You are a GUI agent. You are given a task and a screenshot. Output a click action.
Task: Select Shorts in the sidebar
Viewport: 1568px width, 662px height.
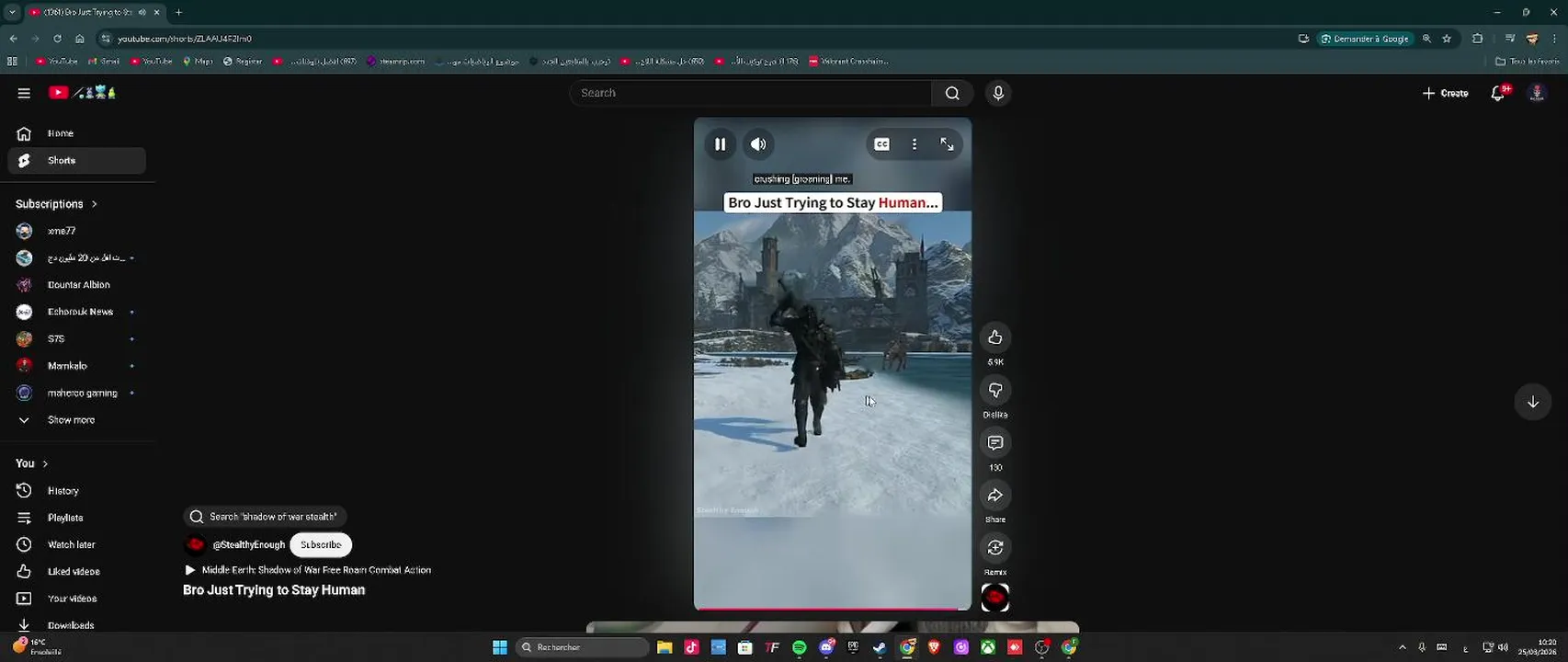click(77, 160)
